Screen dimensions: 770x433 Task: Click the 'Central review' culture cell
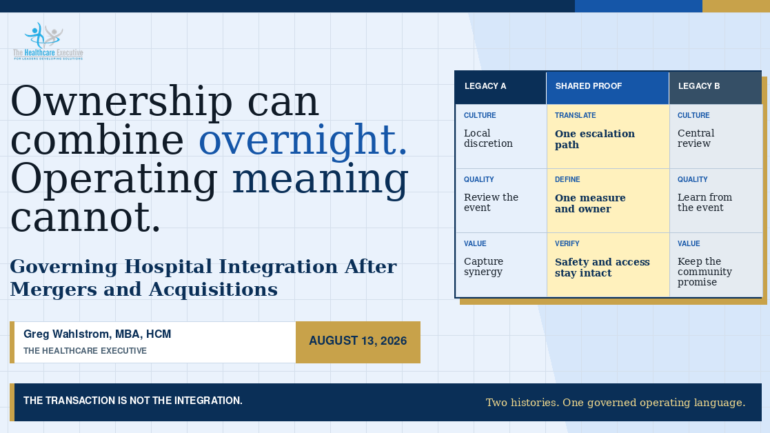[x=715, y=136]
